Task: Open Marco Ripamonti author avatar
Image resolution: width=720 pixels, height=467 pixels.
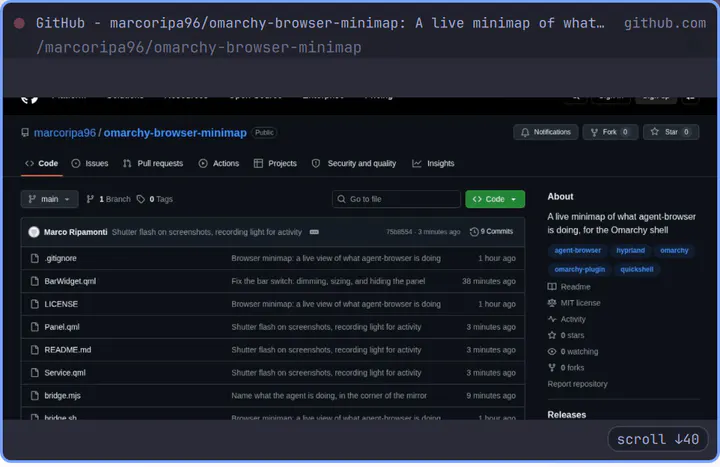Action: tap(34, 232)
